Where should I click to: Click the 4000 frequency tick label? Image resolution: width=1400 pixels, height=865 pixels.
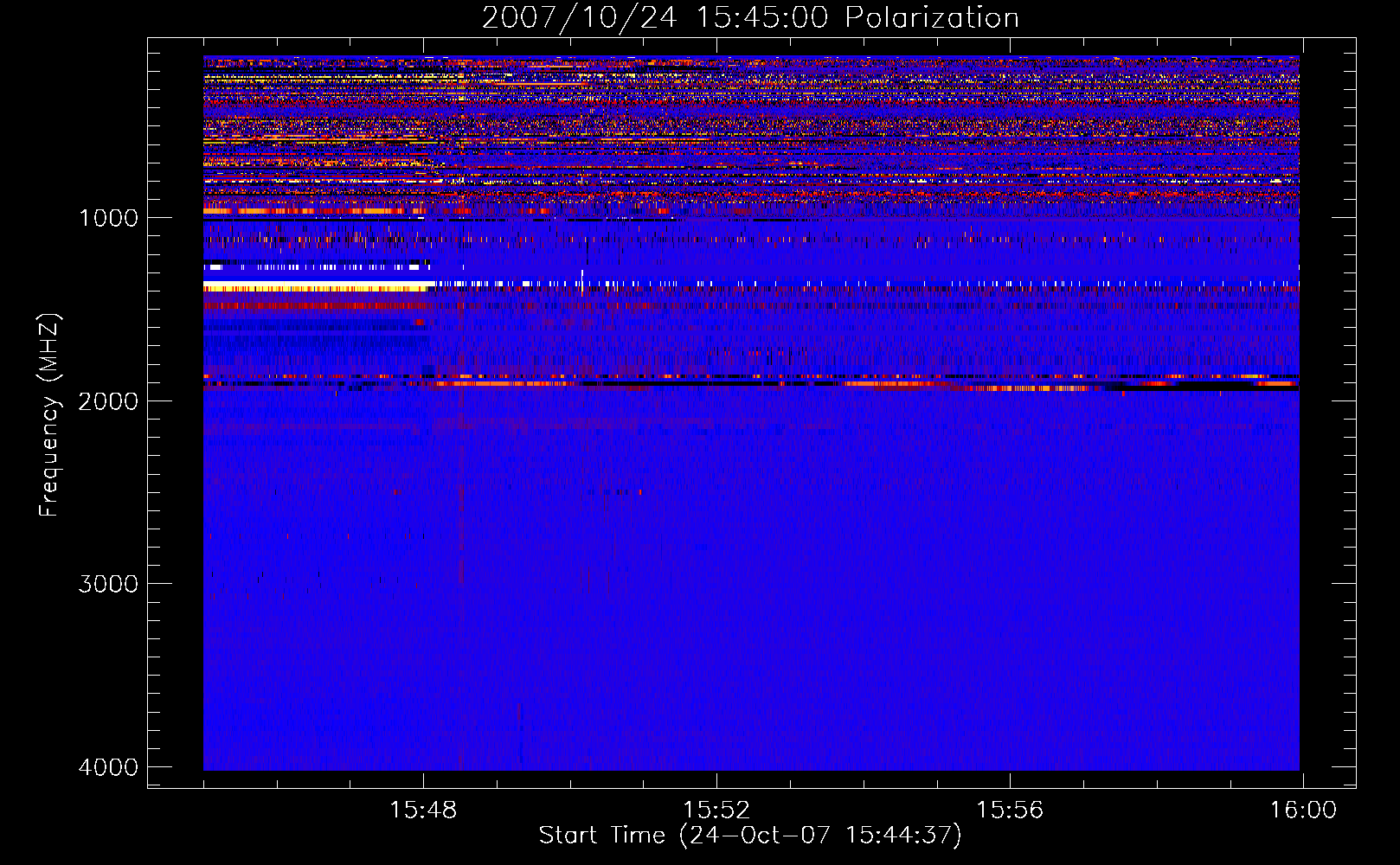[x=108, y=767]
